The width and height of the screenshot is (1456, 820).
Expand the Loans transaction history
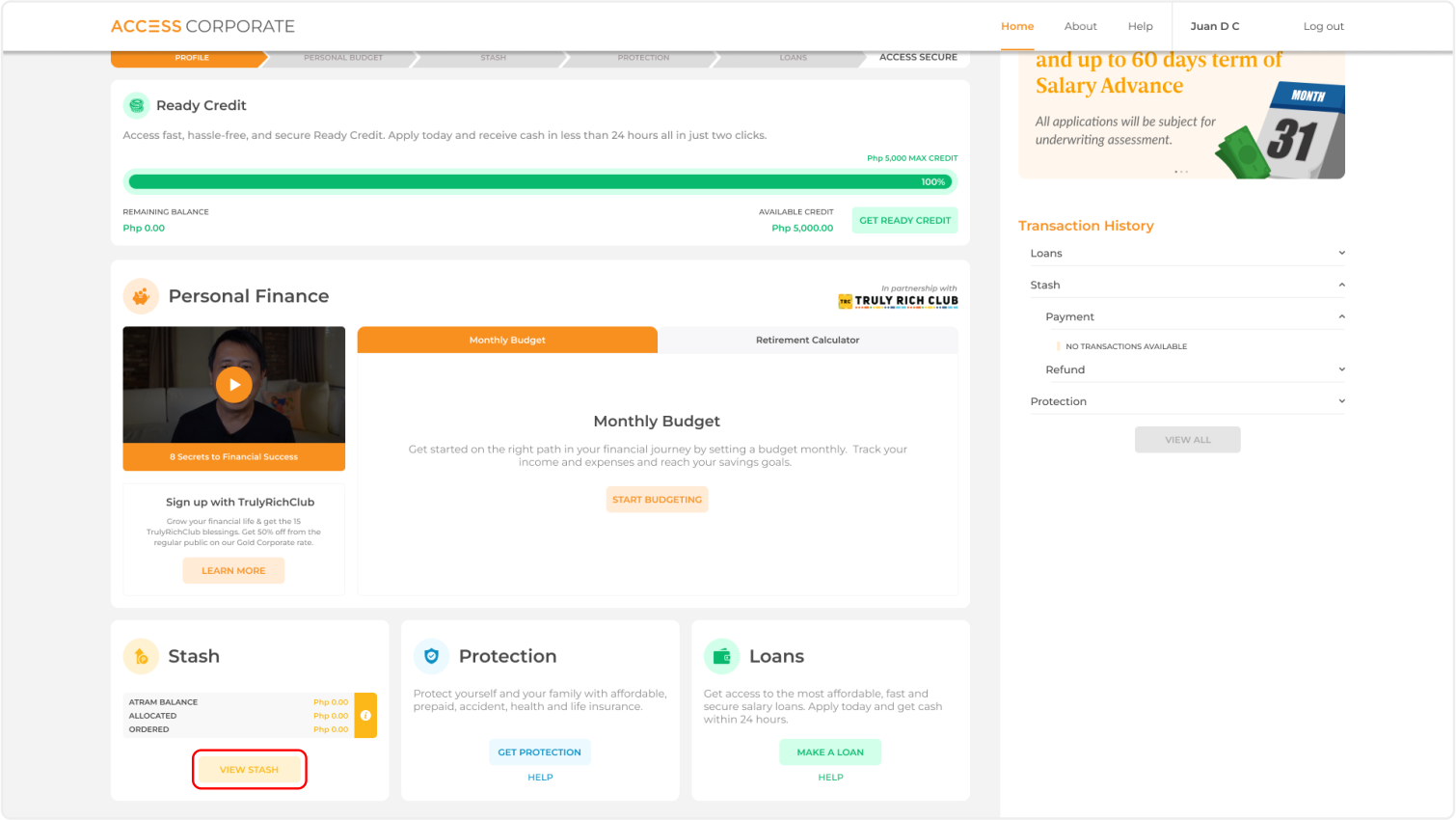click(1187, 254)
